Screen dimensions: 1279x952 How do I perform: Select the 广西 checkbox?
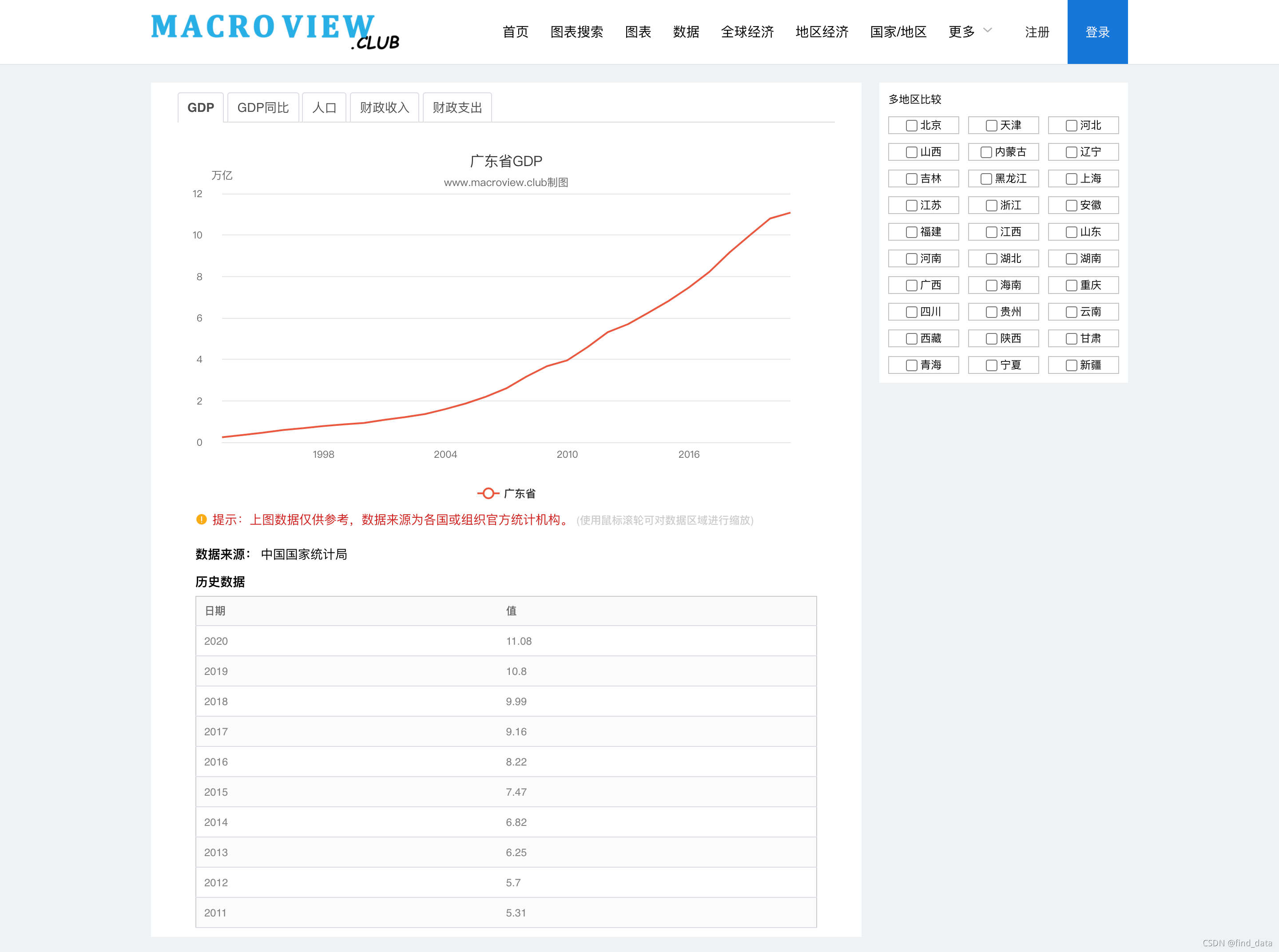(911, 285)
